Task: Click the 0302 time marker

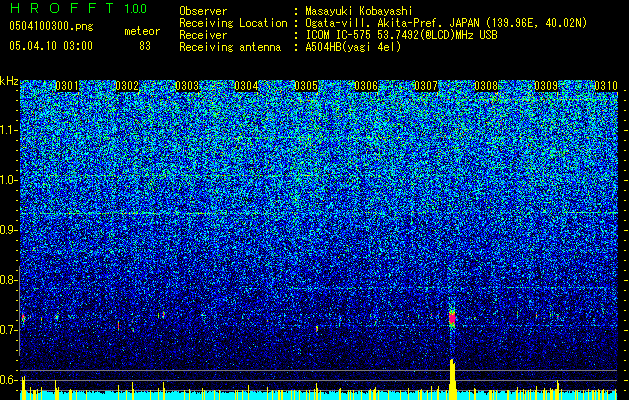Action: 127,86
